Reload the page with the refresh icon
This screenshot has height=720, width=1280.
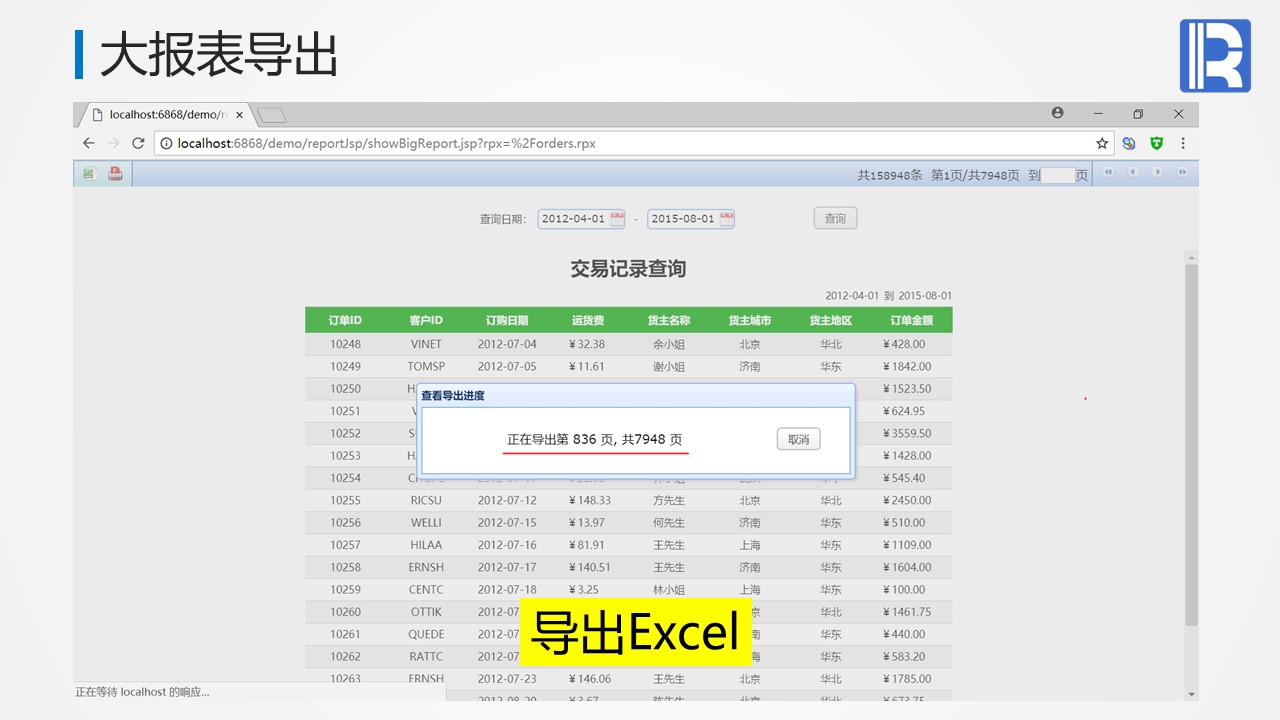tap(138, 143)
